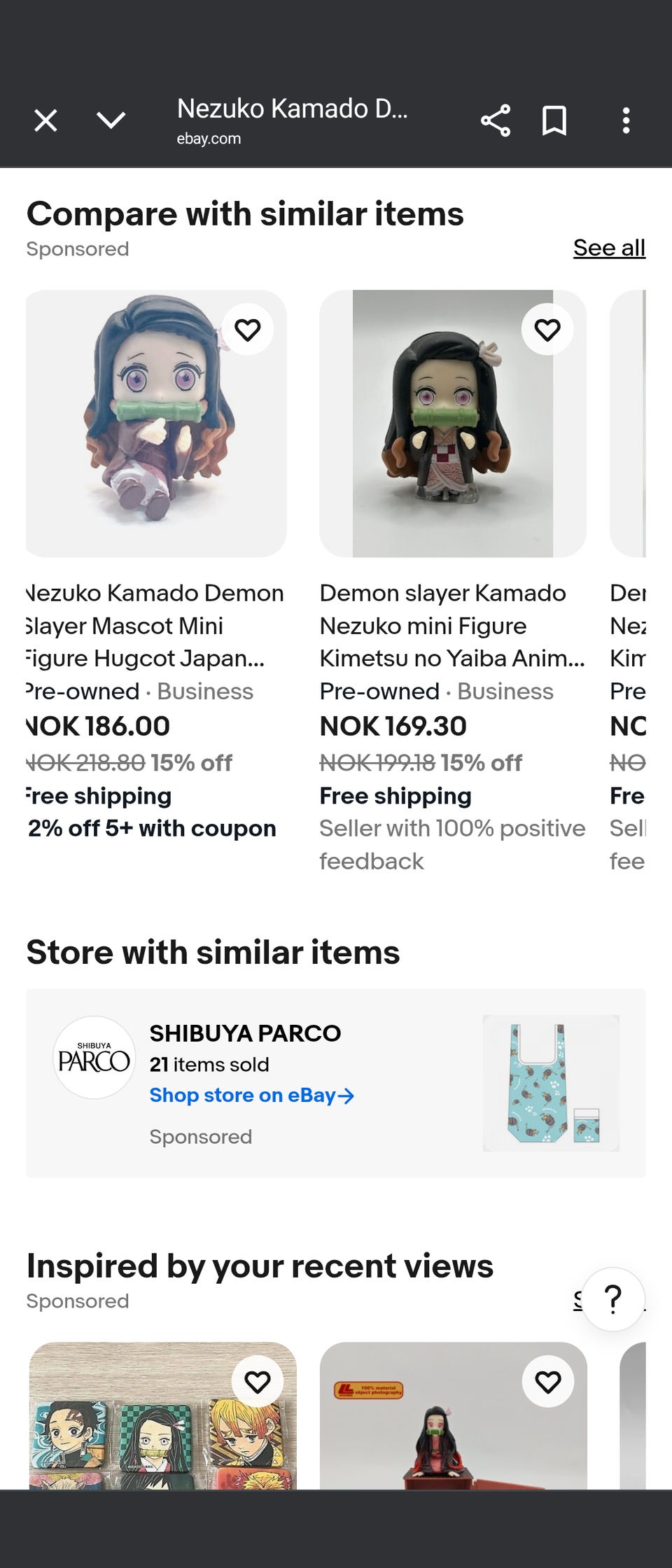This screenshot has width=672, height=1568.
Task: Tap the SHIBUYA PARCO store logo
Action: (94, 1058)
